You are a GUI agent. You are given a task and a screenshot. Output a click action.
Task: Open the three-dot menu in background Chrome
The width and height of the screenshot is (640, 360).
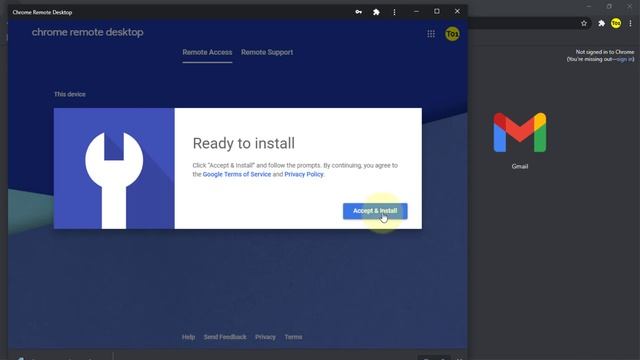(631, 23)
